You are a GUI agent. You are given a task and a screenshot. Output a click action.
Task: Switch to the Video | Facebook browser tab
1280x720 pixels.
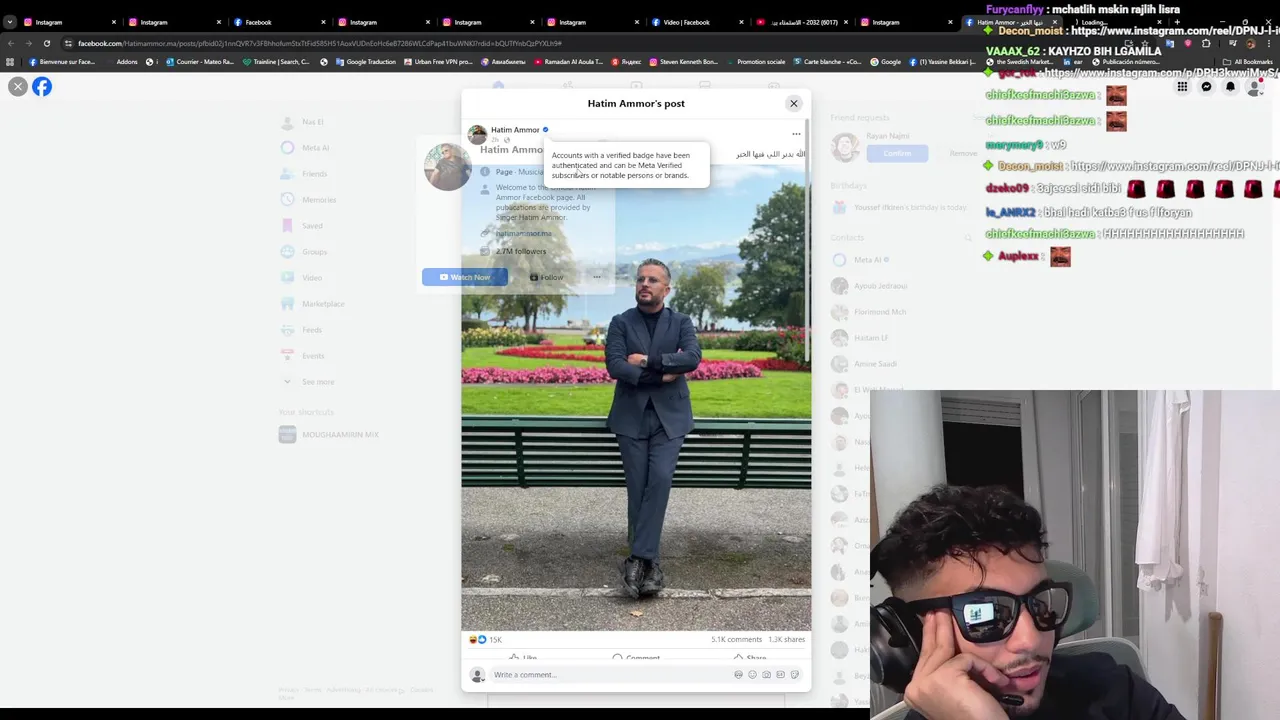click(x=696, y=22)
